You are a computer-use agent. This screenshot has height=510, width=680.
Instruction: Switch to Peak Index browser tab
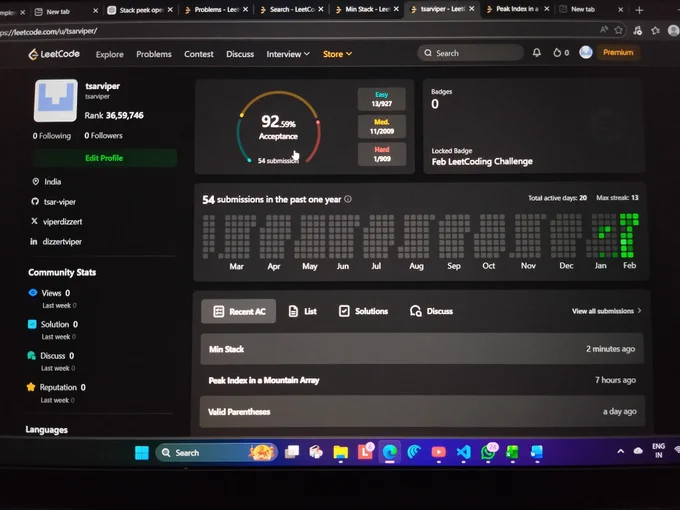(517, 9)
